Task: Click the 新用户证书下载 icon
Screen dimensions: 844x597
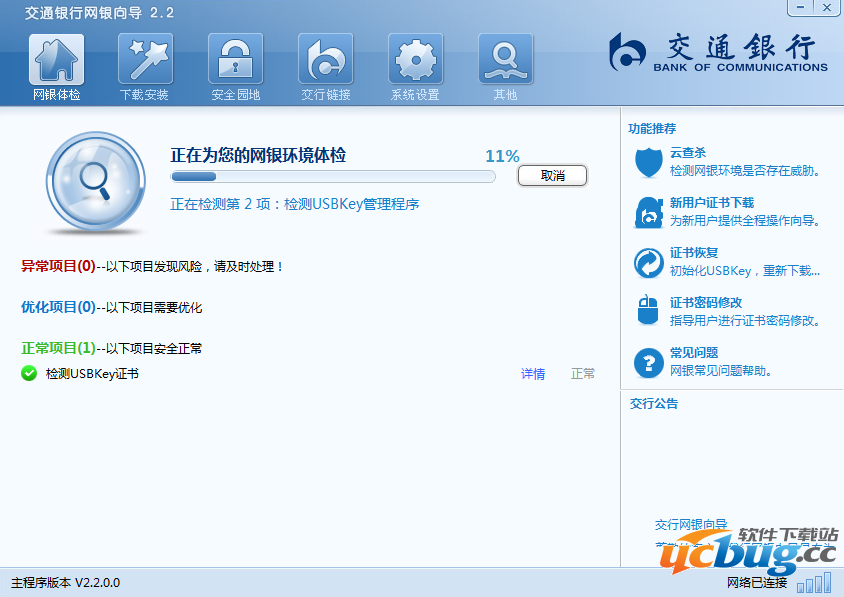Action: pos(649,212)
